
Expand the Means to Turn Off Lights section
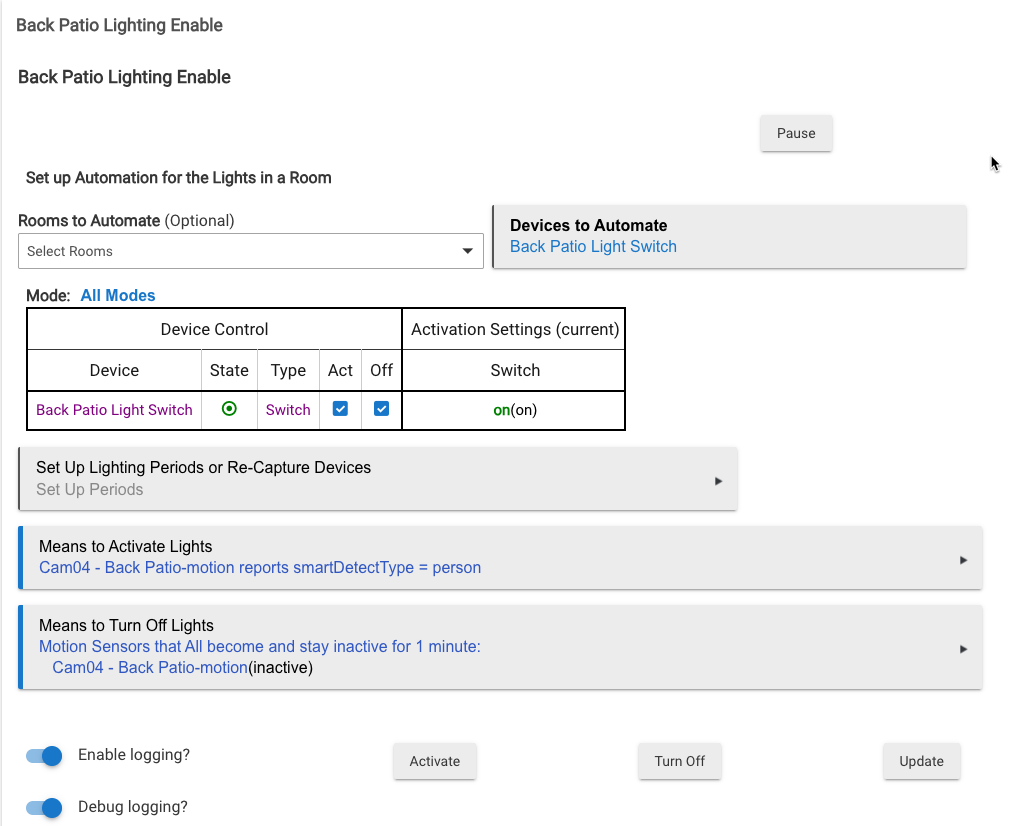pos(501,647)
